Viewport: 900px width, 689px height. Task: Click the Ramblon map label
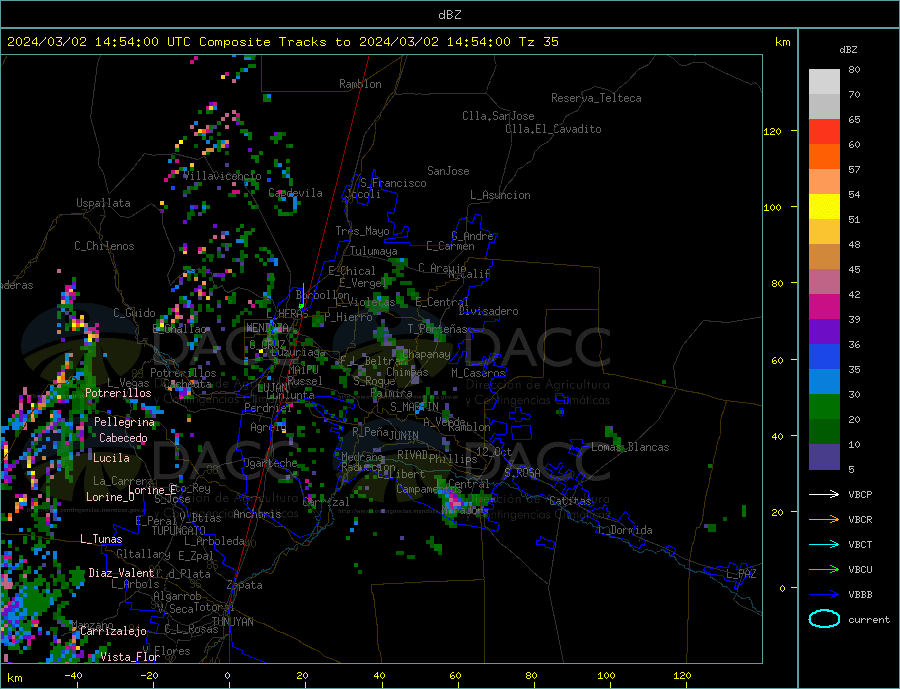click(360, 84)
